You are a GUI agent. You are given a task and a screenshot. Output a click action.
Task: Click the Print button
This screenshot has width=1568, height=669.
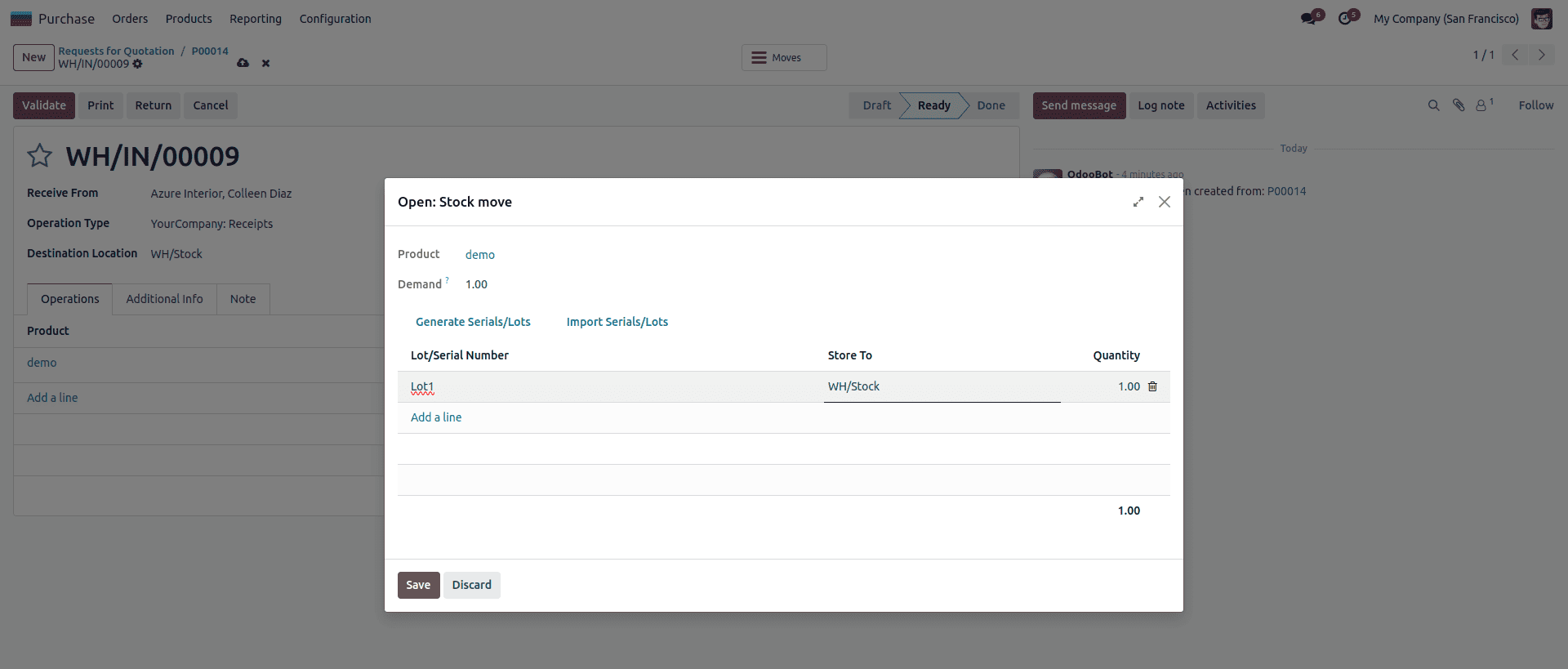100,105
